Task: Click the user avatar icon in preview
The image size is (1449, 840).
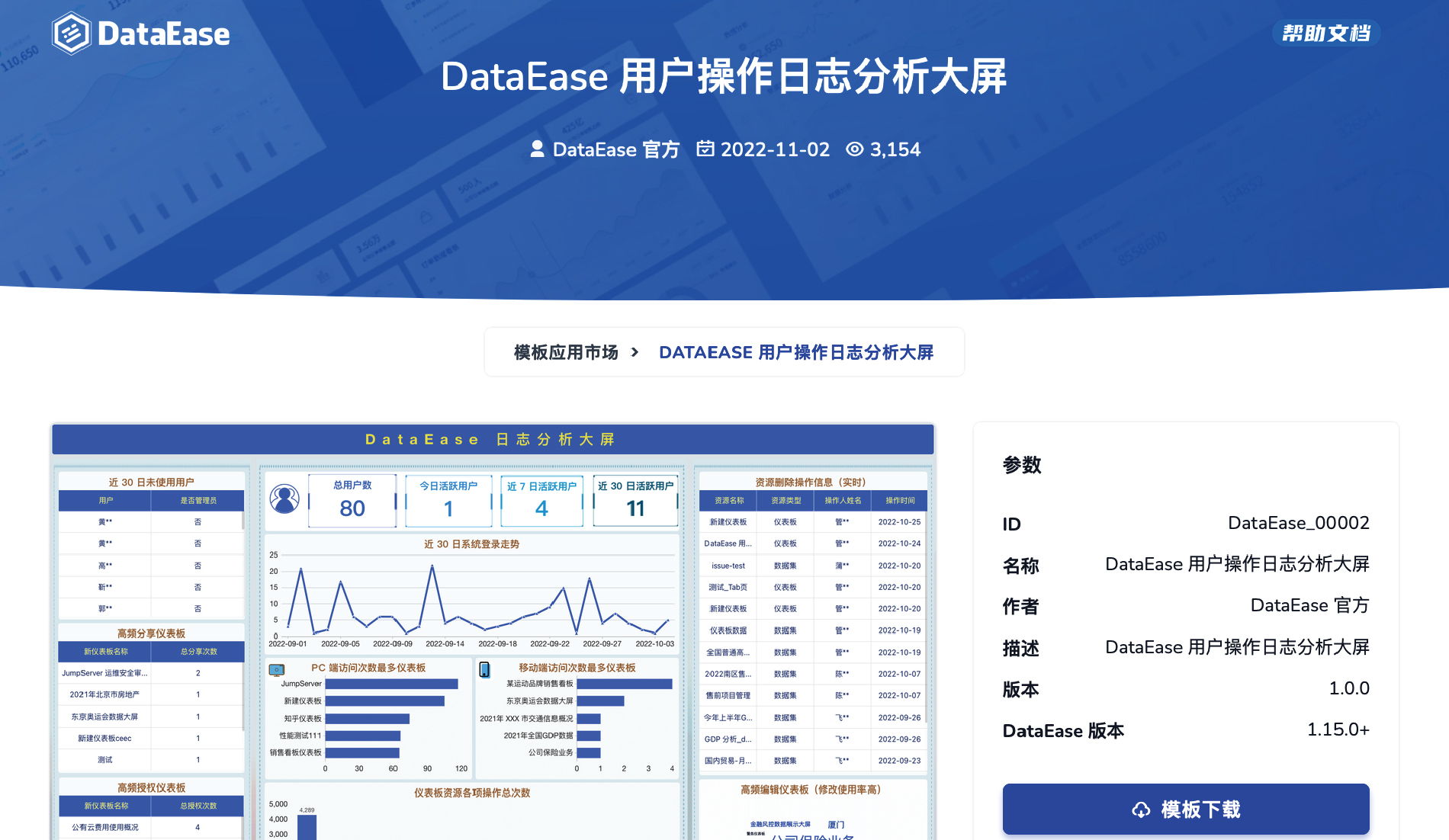Action: tap(284, 499)
